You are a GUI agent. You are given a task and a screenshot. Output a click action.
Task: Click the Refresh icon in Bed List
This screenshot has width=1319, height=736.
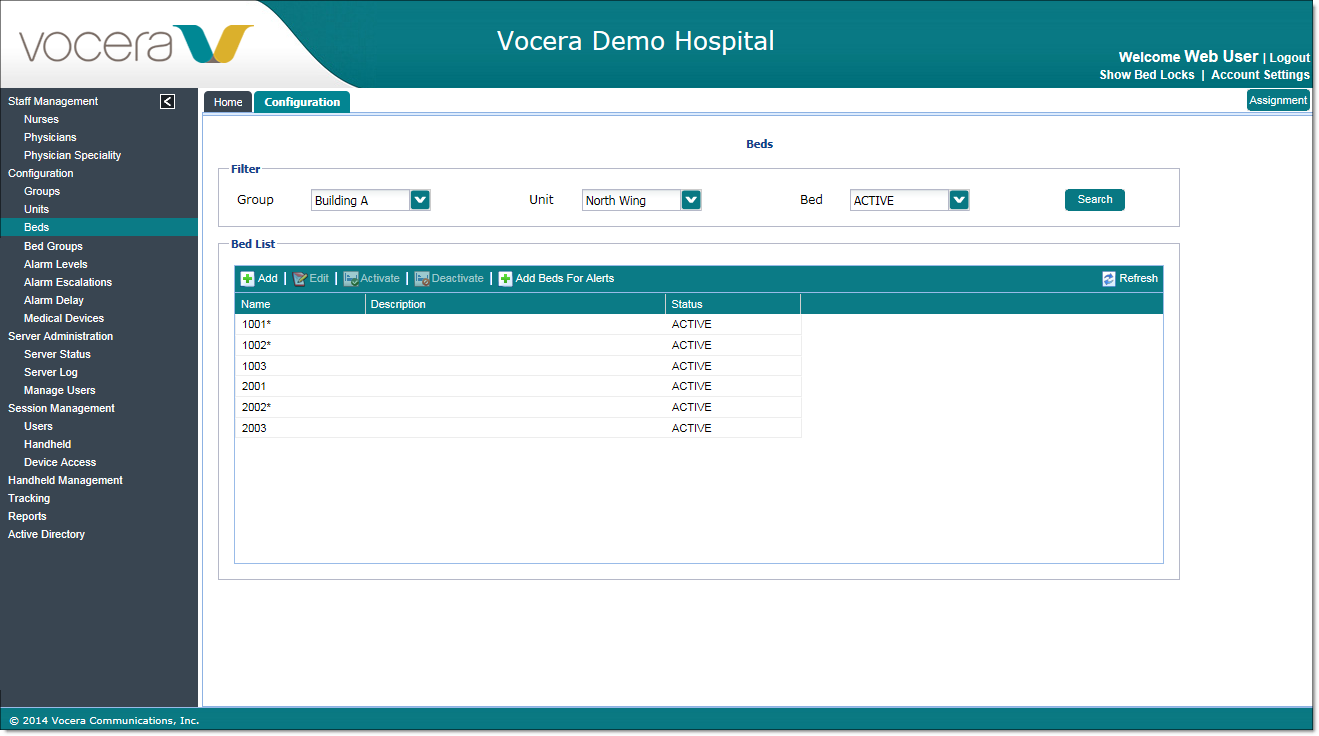1109,279
